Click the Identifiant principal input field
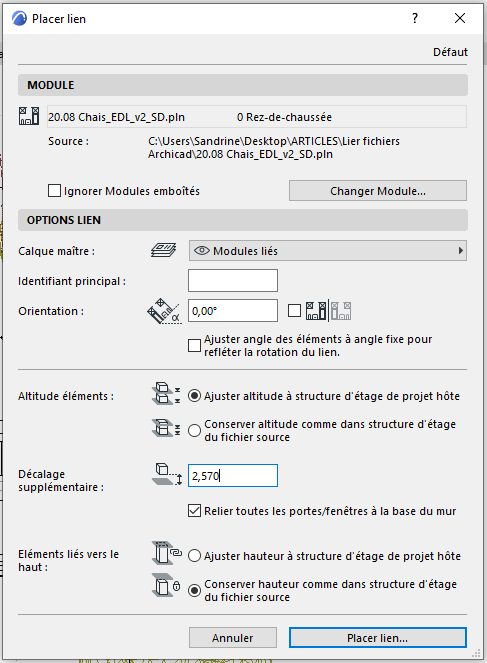This screenshot has height=663, width=487. [x=233, y=280]
